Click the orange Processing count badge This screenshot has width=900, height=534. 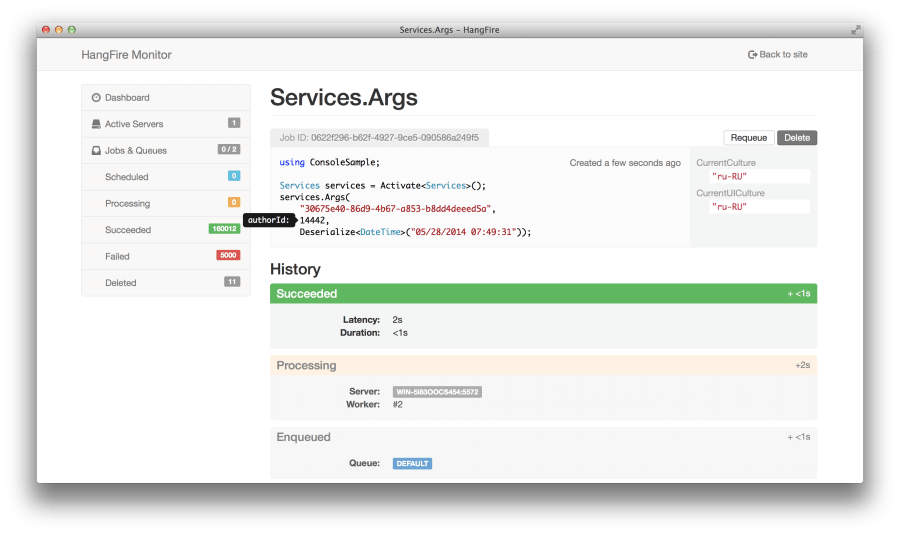[x=234, y=202]
